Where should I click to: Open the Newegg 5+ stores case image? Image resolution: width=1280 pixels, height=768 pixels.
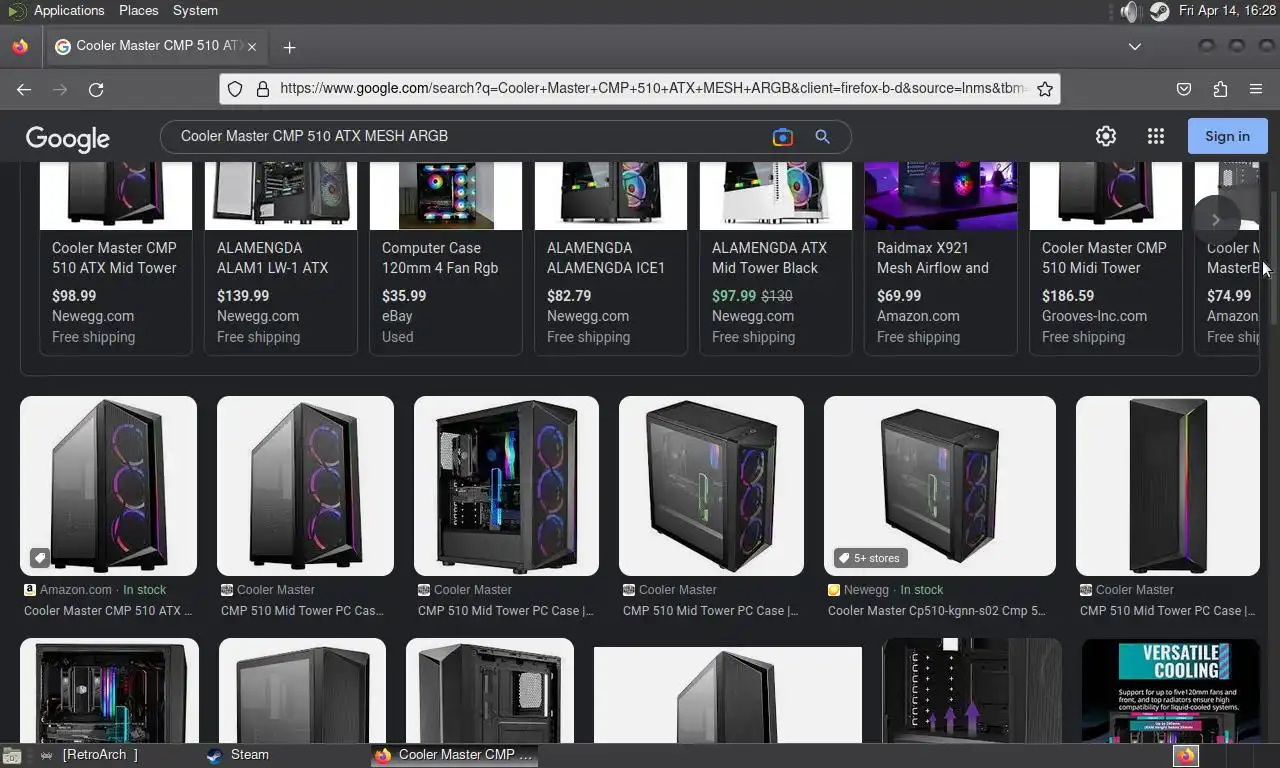tap(939, 486)
